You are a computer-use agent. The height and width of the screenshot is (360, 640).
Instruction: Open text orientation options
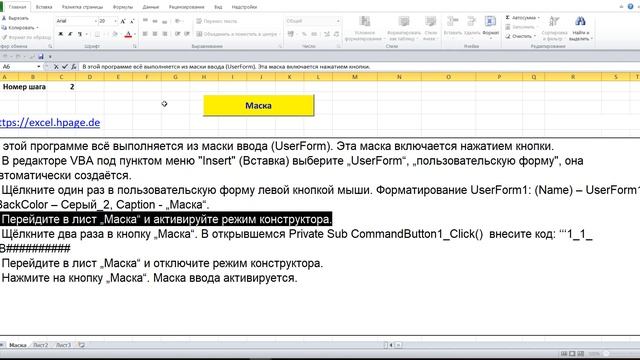point(178,21)
